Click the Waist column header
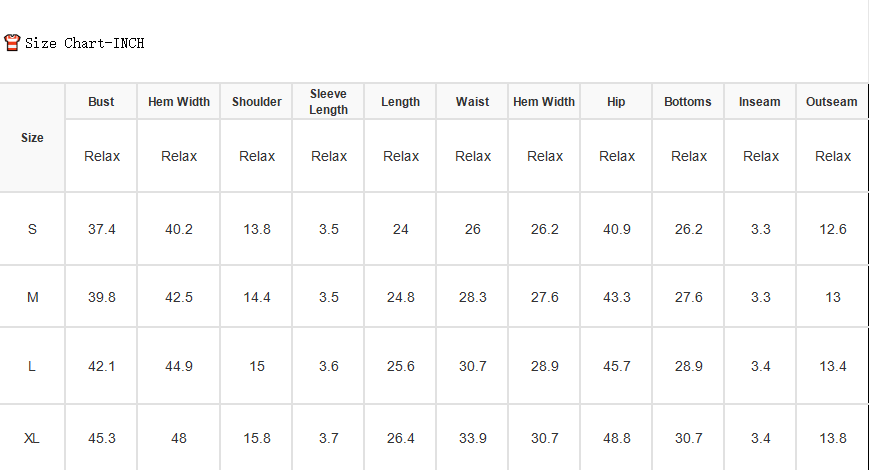 coord(472,102)
